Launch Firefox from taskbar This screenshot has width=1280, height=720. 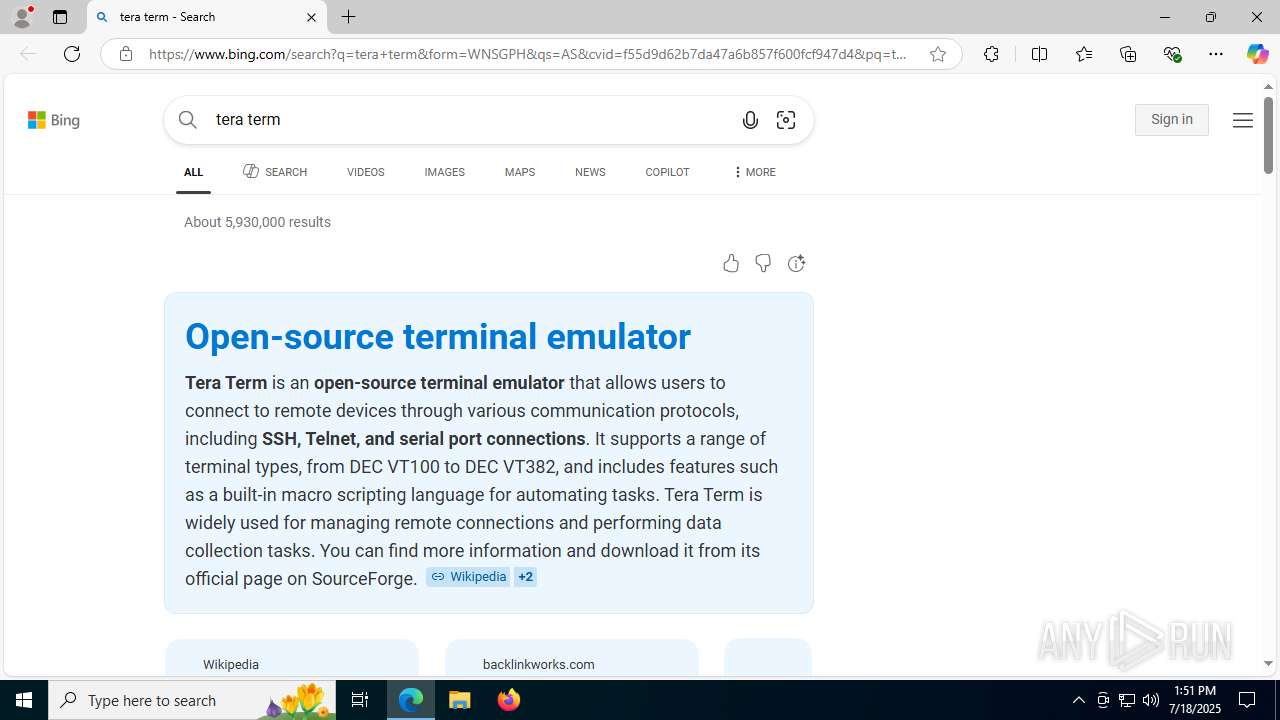[x=509, y=700]
